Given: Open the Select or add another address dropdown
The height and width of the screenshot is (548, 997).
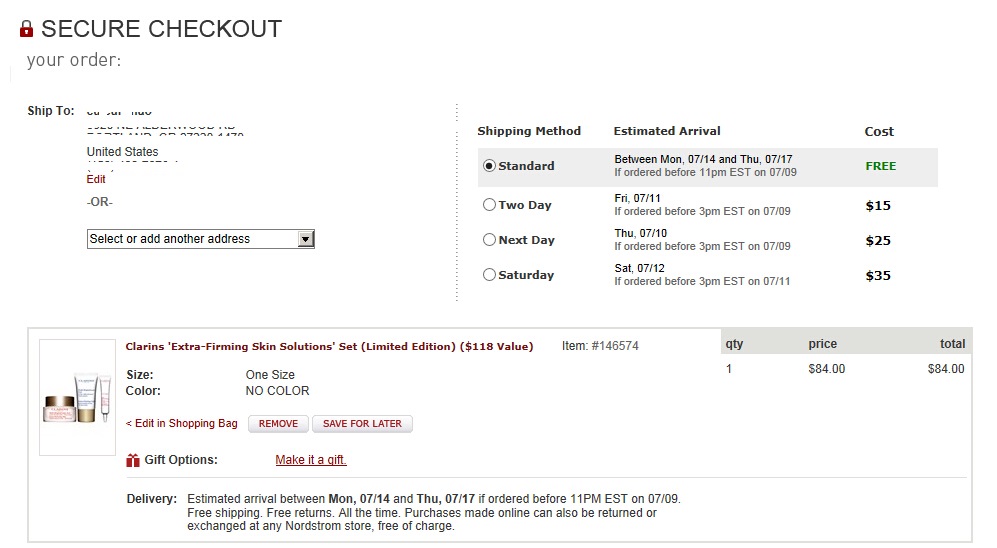Looking at the screenshot, I should pyautogui.click(x=201, y=239).
